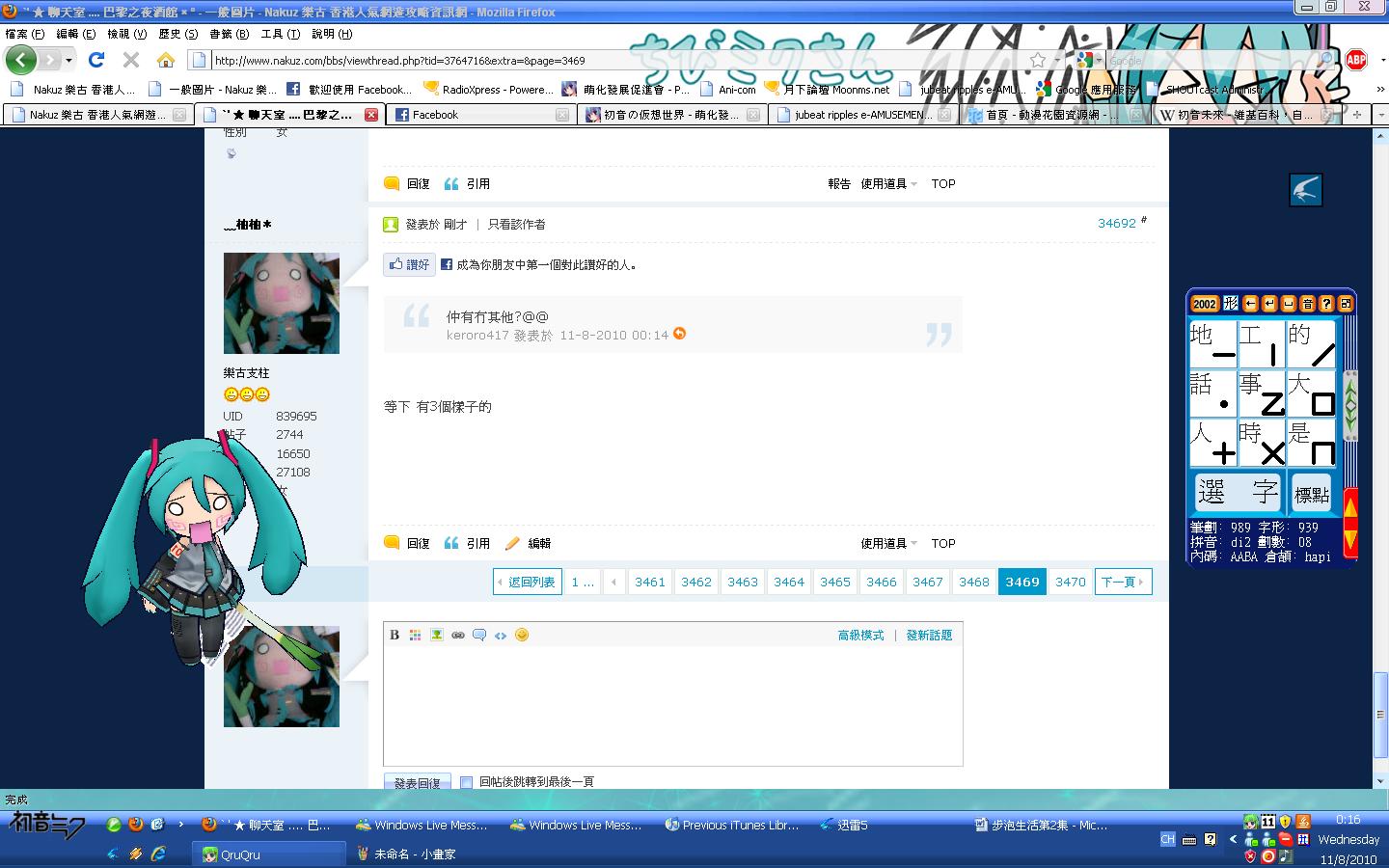Select the 大 square-stroke key on IME

(1312, 394)
